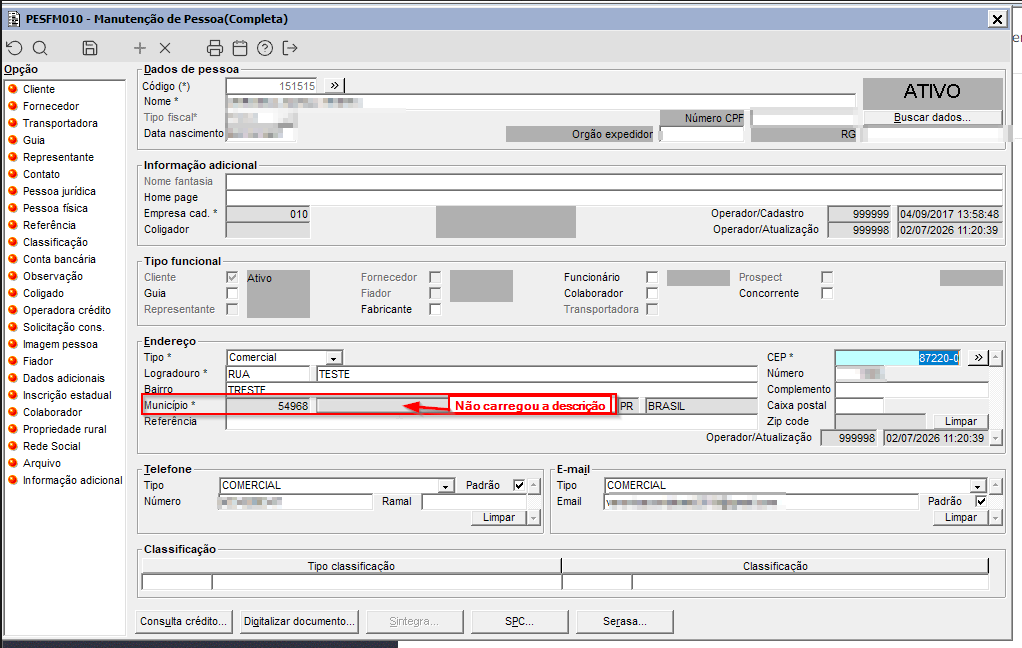Viewport: 1022px width, 648px height.
Task: Delete the record with the X toolbar icon
Action: pyautogui.click(x=165, y=48)
